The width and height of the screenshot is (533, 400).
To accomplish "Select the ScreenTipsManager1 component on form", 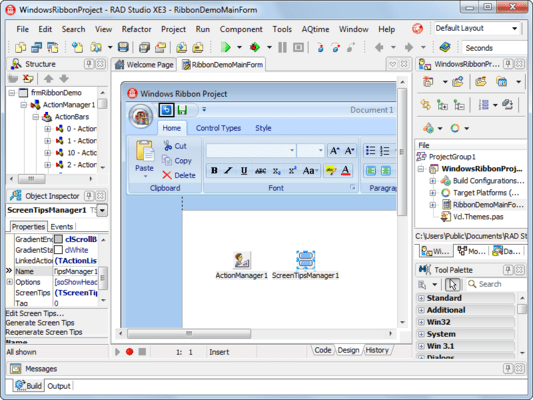I will pos(305,260).
